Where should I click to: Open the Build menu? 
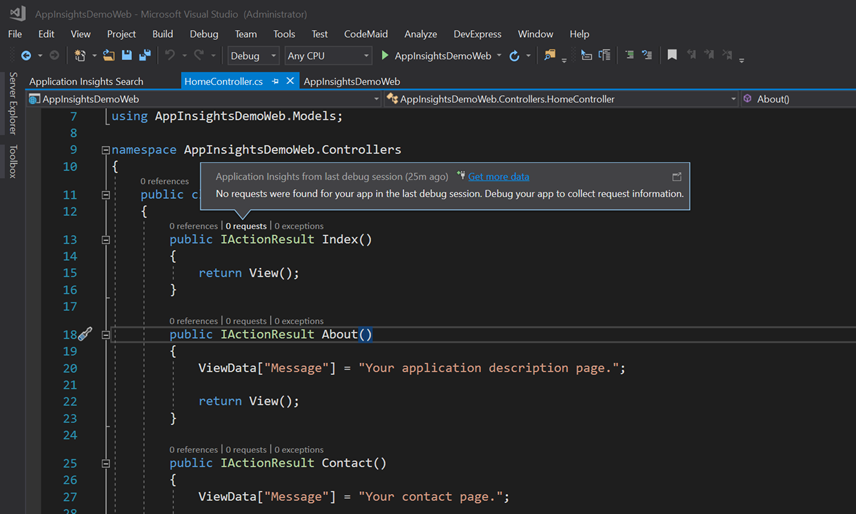[x=163, y=34]
